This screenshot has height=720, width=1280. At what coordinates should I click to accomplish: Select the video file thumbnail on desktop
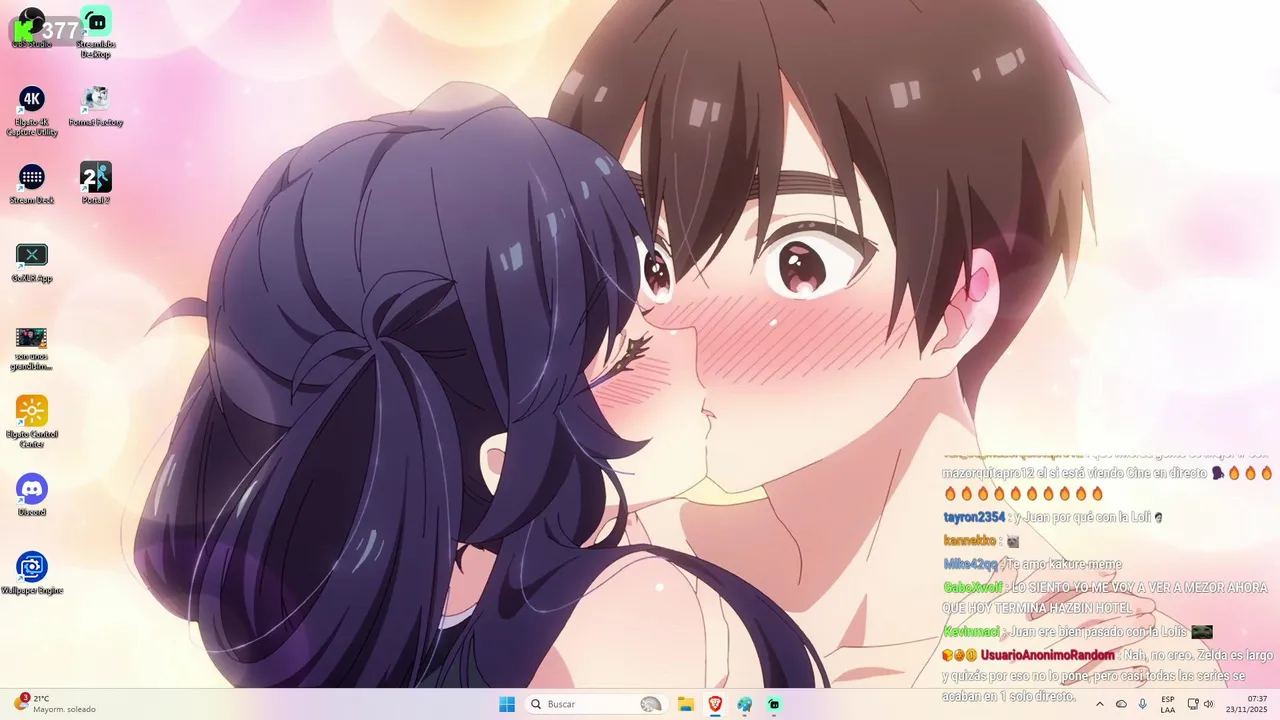(32, 347)
